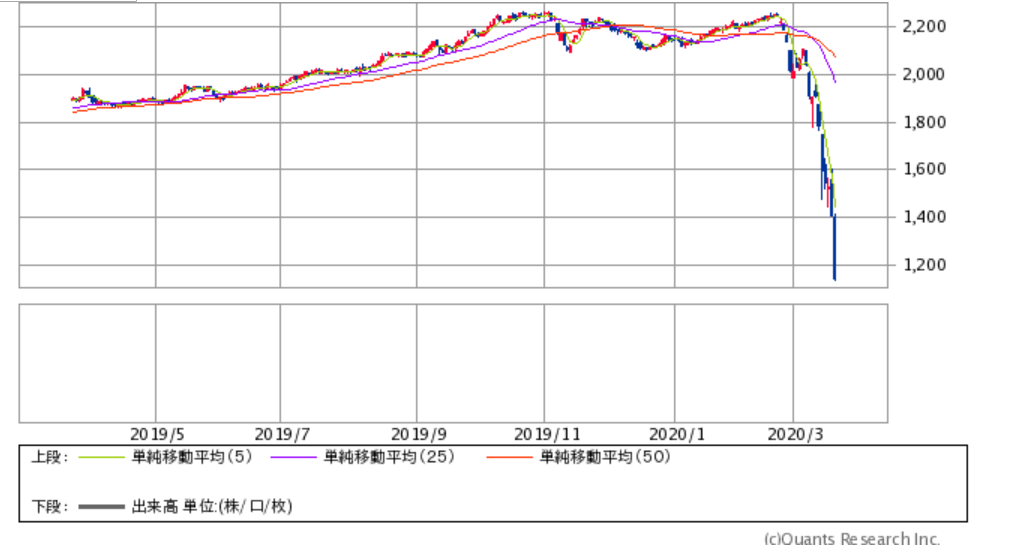1018x558 pixels.
Task: Click the (c)Quants Research Inc. credit
Action: (x=852, y=539)
